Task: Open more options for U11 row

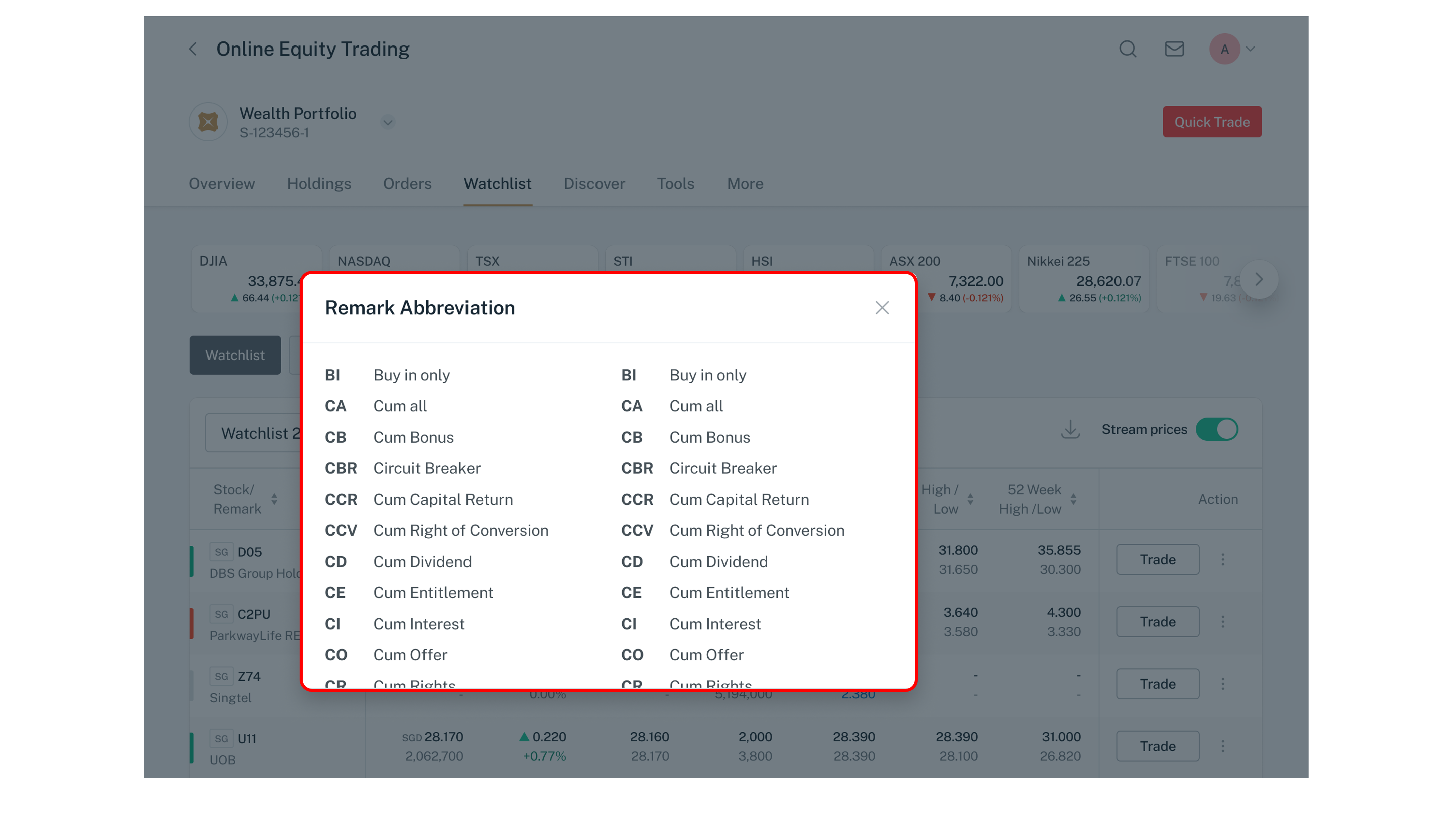Action: [1223, 746]
